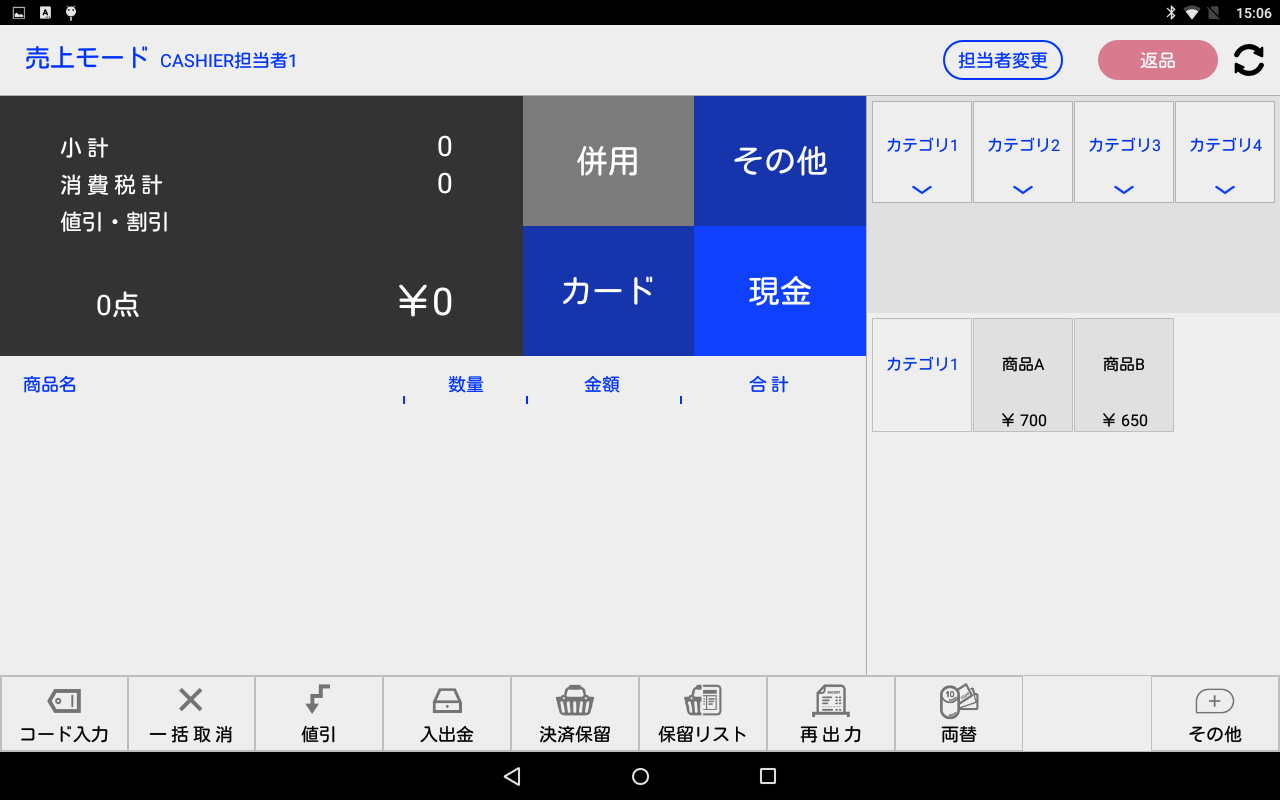The image size is (1280, 800).
Task: Open 入出金 cash drawer function
Action: (447, 714)
